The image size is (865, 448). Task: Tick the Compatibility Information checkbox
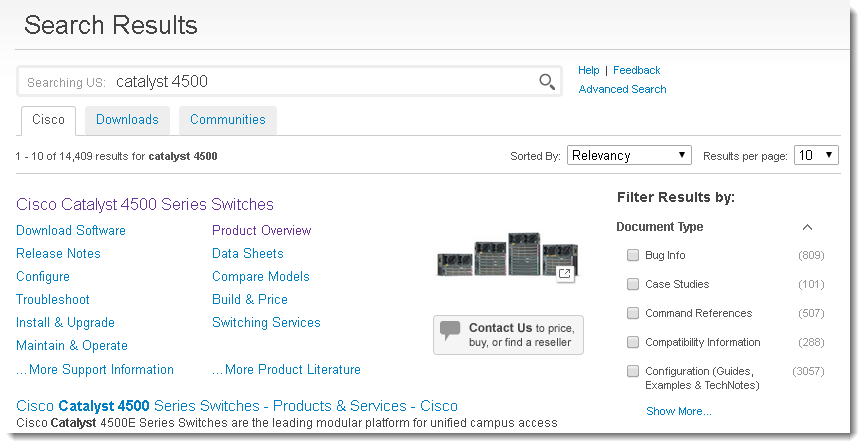pyautogui.click(x=633, y=342)
